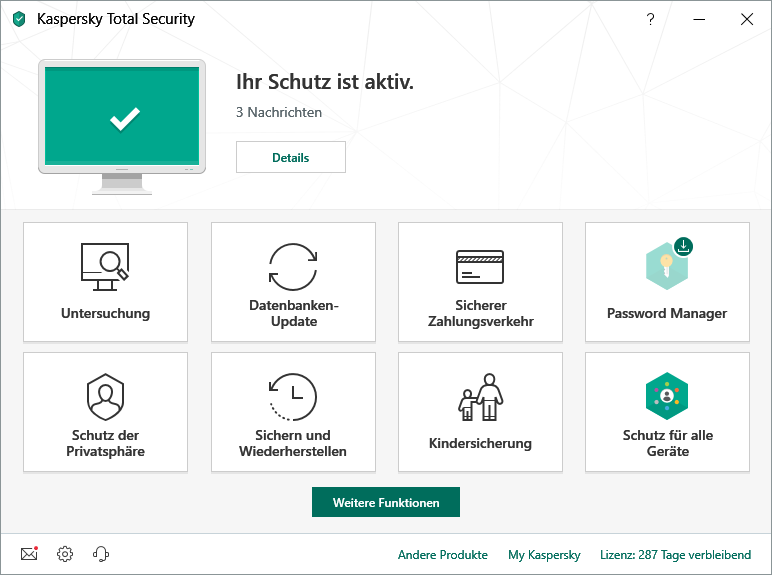This screenshot has height=575, width=772.
Task: Open support via the headset icon
Action: (x=101, y=554)
